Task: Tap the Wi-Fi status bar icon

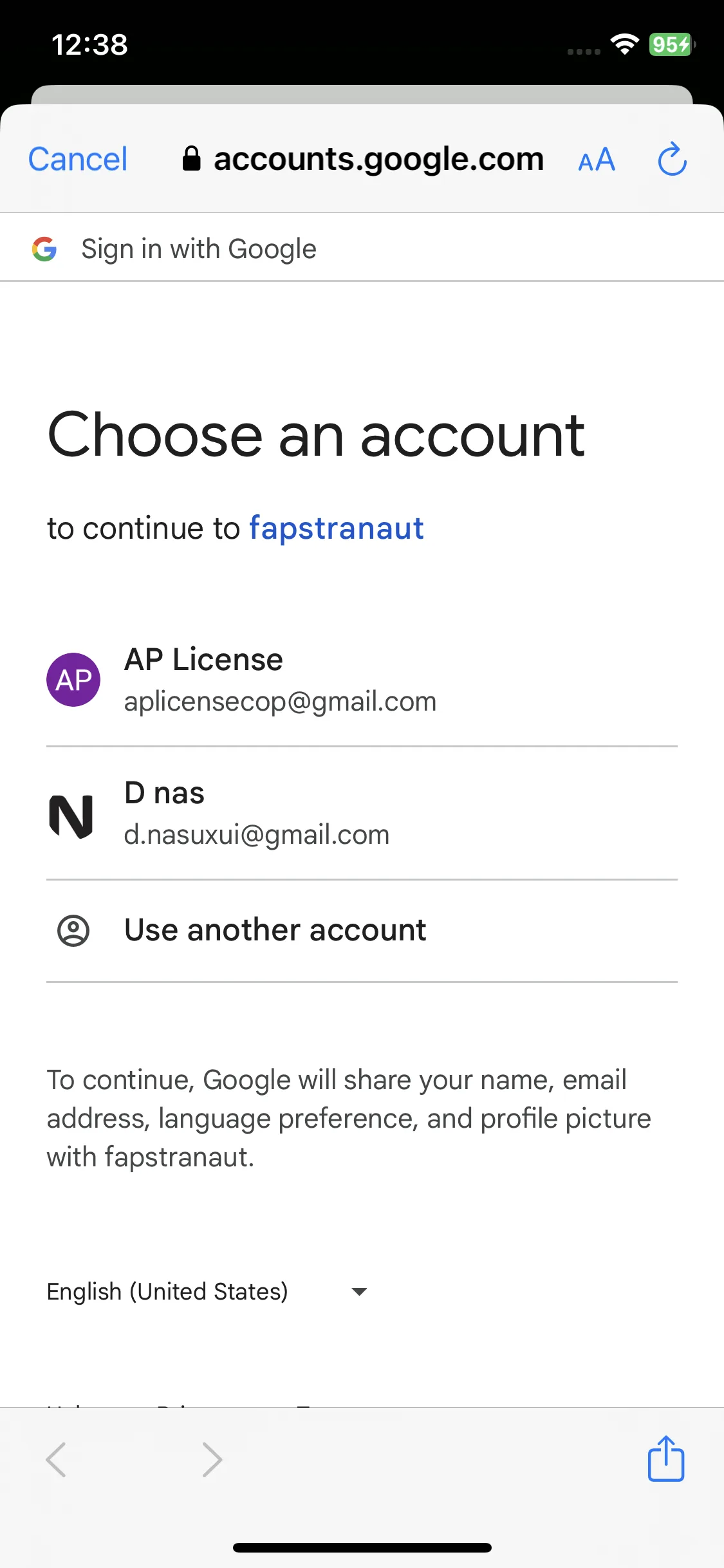Action: pos(624,44)
